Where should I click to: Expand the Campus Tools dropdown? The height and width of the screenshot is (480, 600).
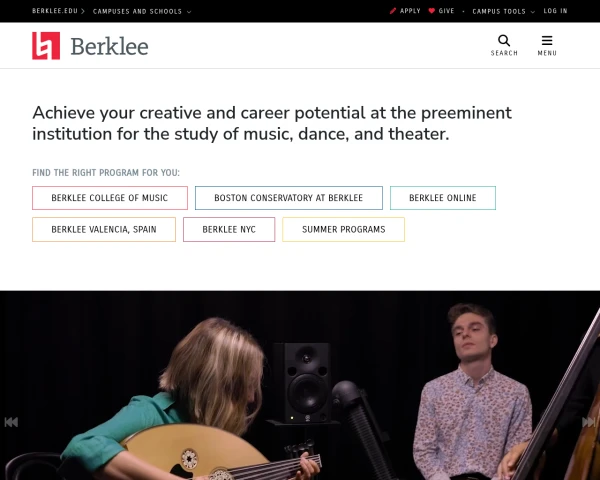tap(503, 11)
